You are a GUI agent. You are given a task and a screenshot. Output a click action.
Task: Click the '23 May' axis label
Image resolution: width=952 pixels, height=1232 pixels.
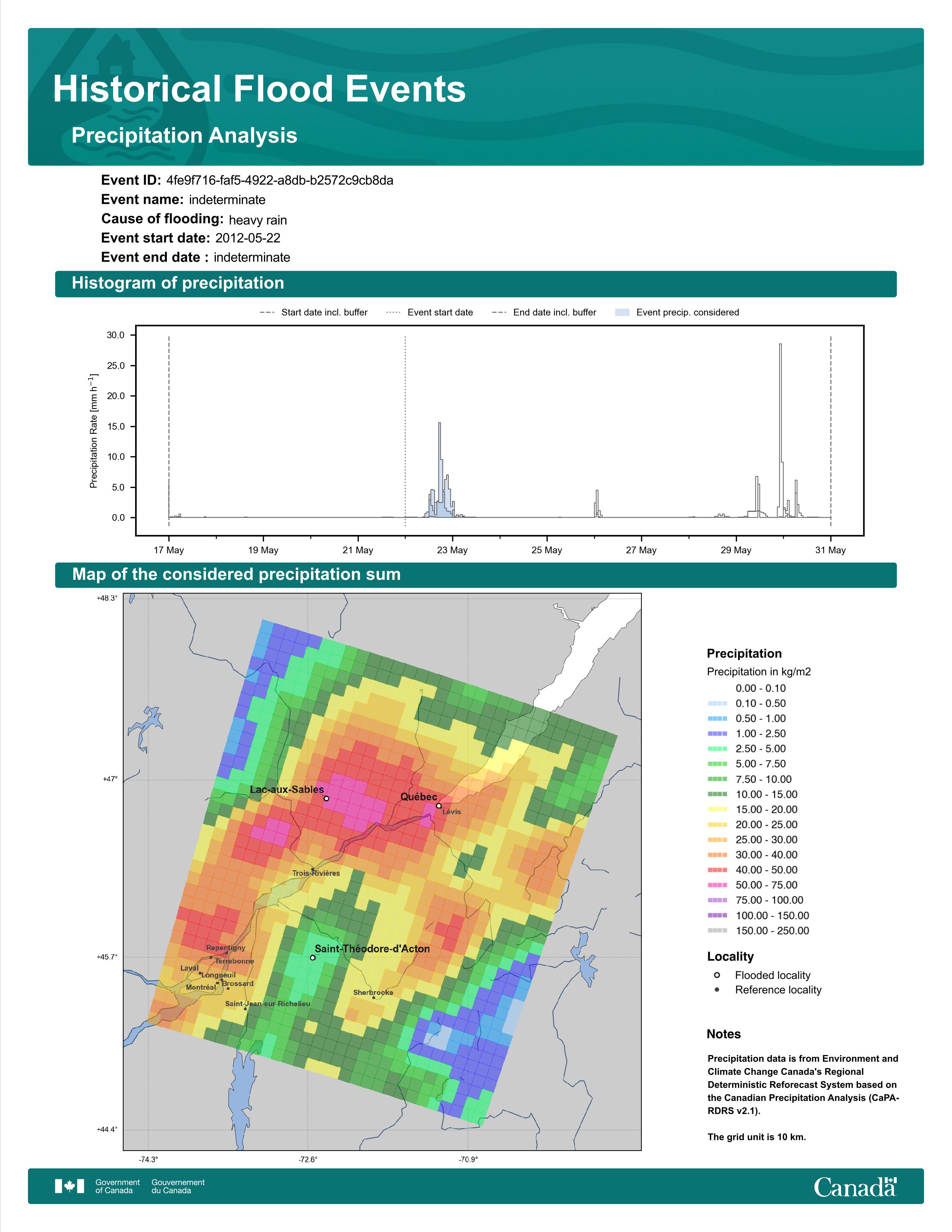[x=452, y=550]
